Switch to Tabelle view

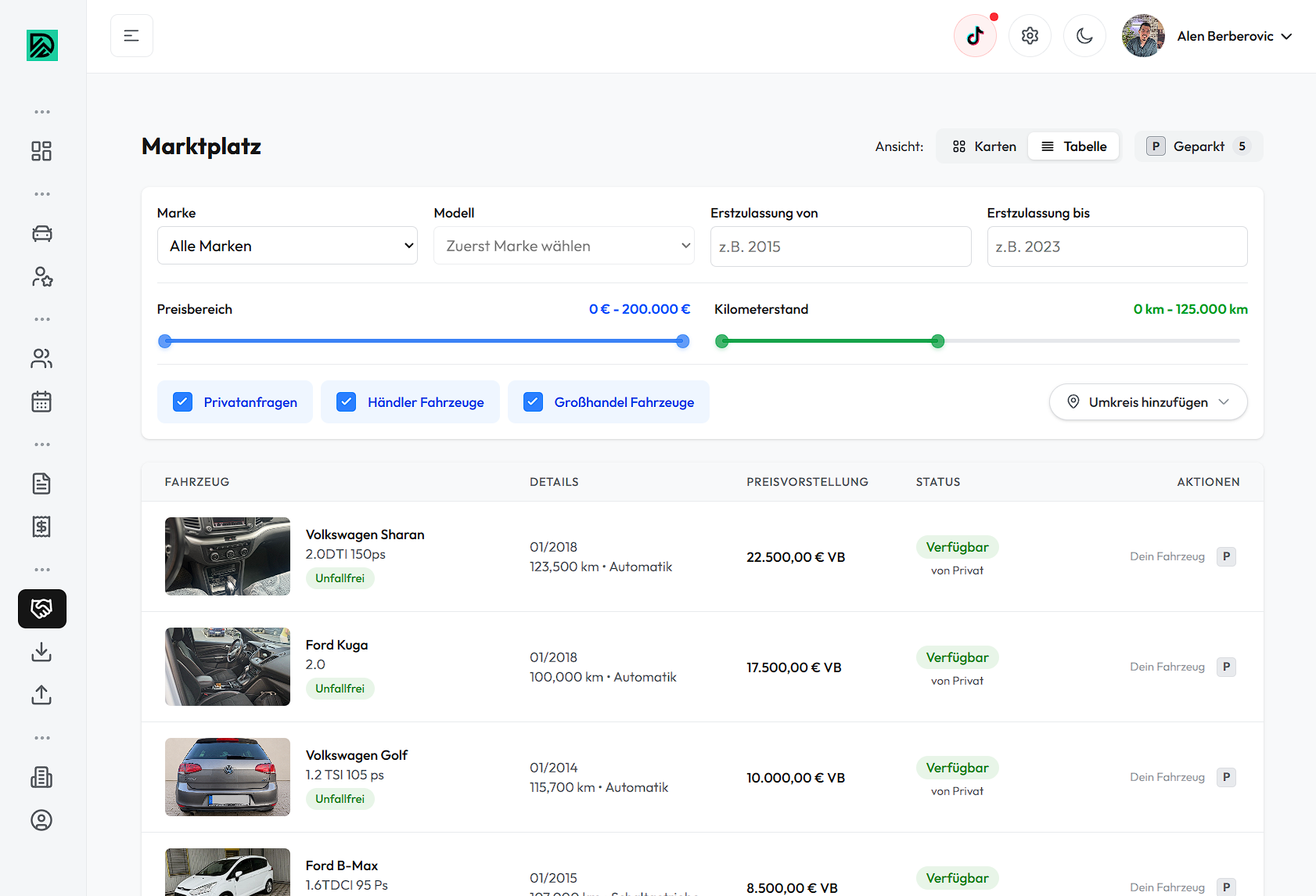(1073, 146)
